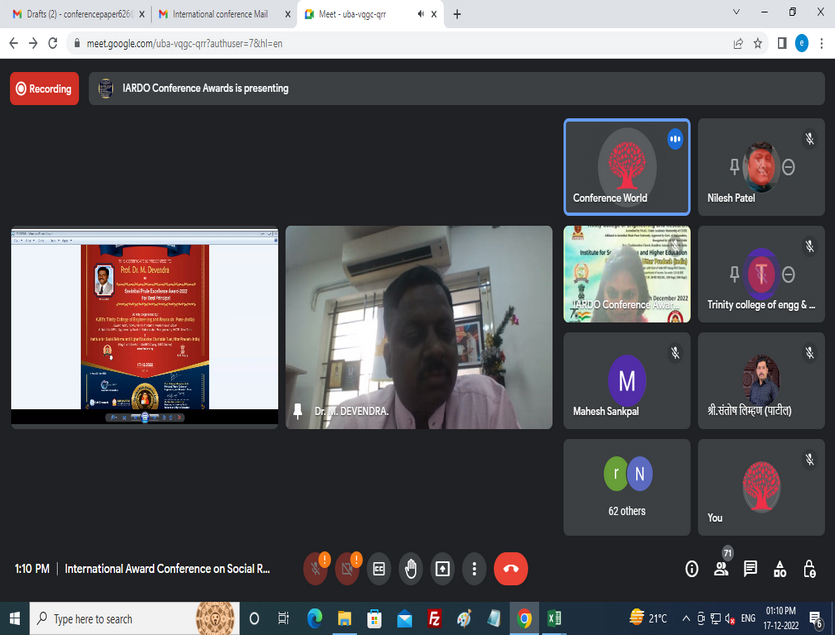Screen dimensions: 835x635
Task: Toggle Chrome side panel icon
Action: point(782,44)
